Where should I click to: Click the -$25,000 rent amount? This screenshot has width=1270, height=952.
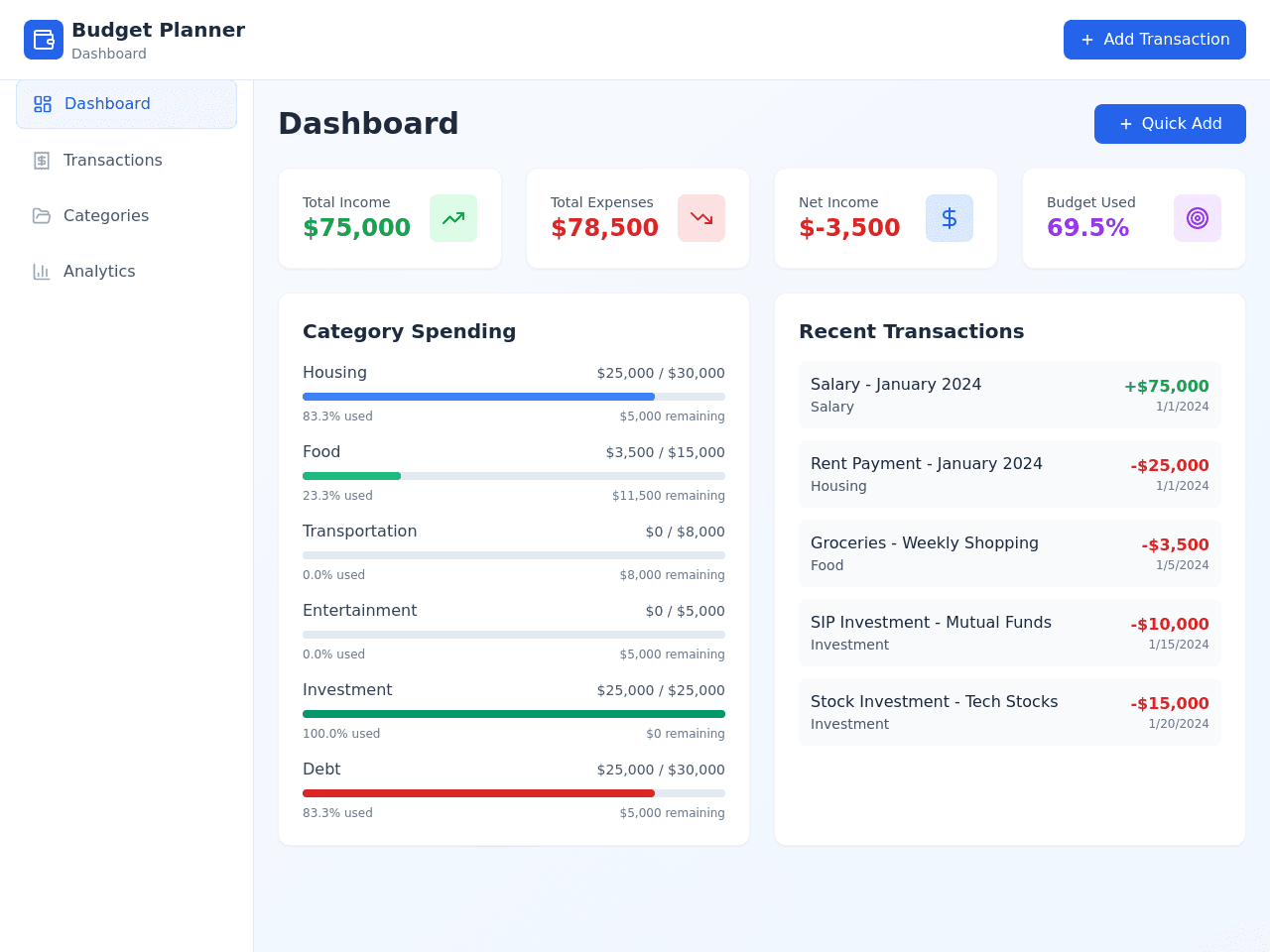[1170, 466]
